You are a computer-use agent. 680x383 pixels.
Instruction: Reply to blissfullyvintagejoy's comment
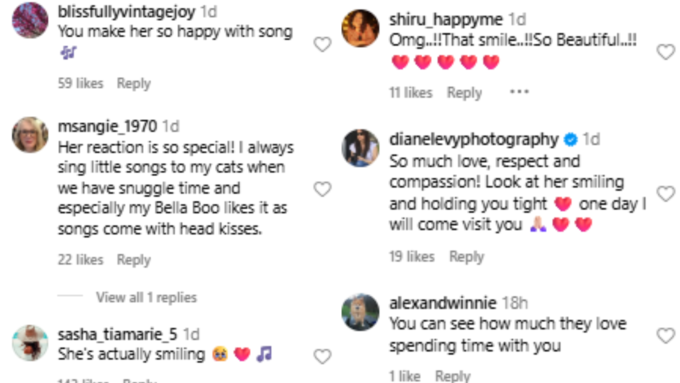pyautogui.click(x=134, y=83)
